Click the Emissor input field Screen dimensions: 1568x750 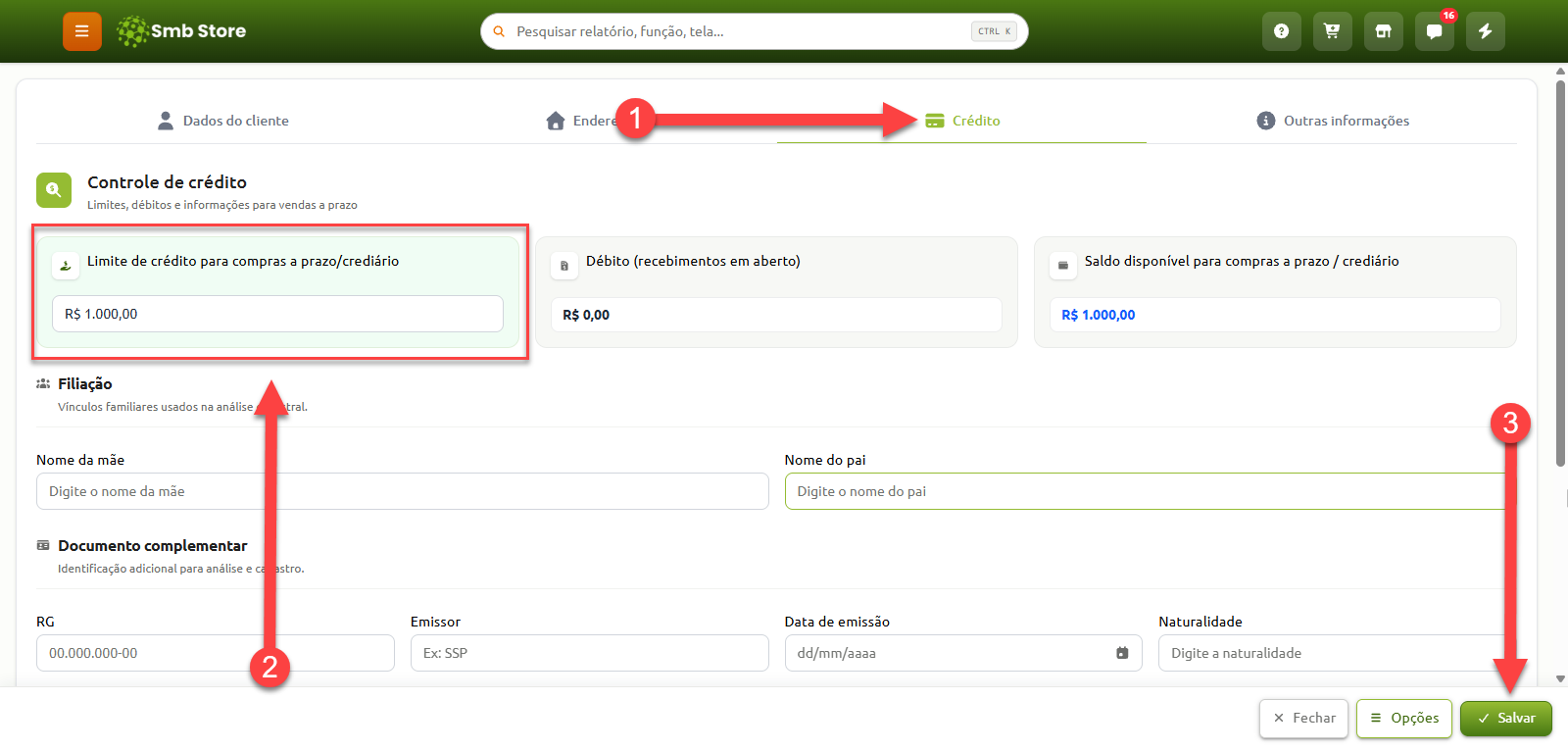[589, 653]
